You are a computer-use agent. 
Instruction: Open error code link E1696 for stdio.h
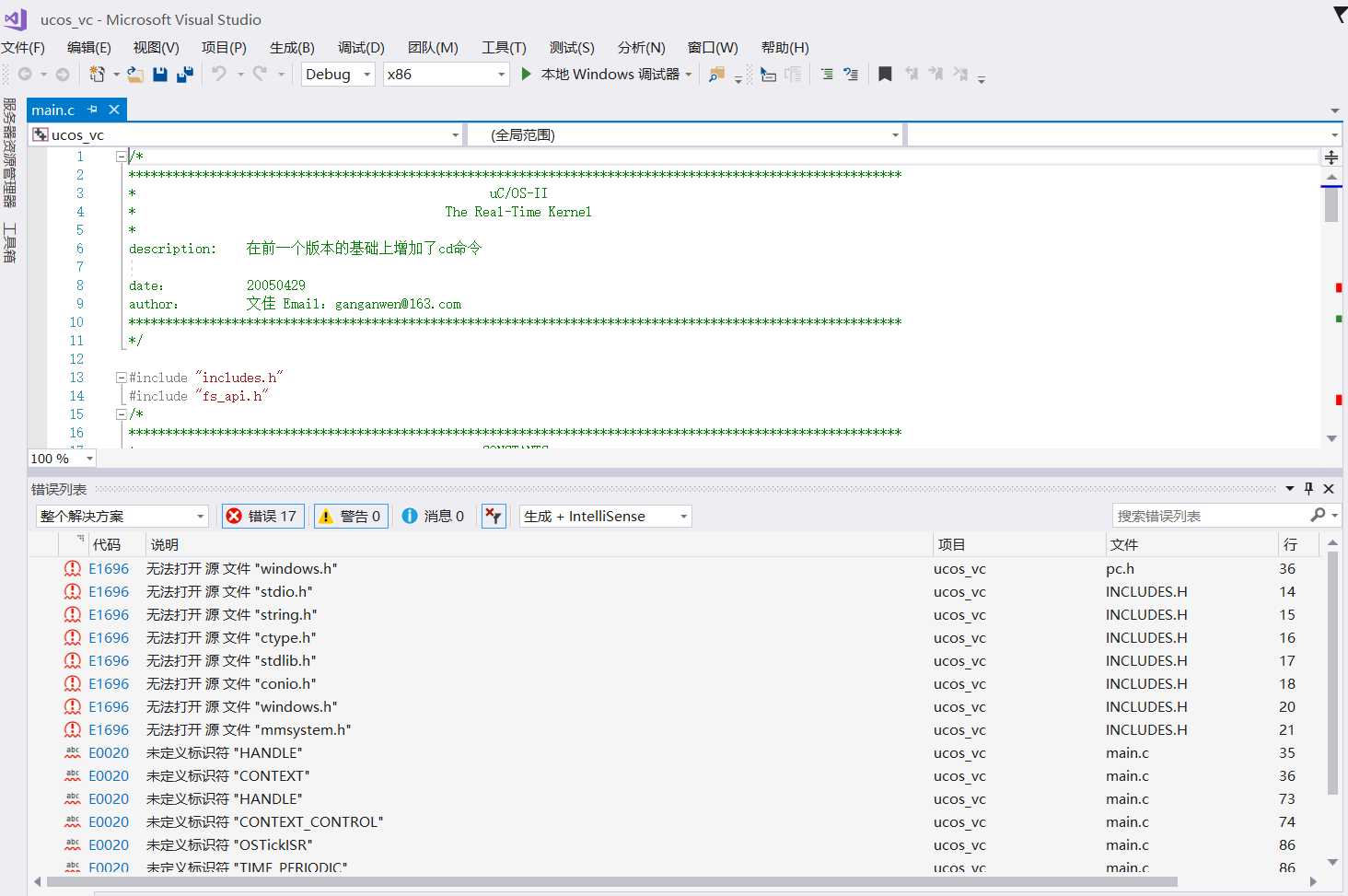coord(109,591)
